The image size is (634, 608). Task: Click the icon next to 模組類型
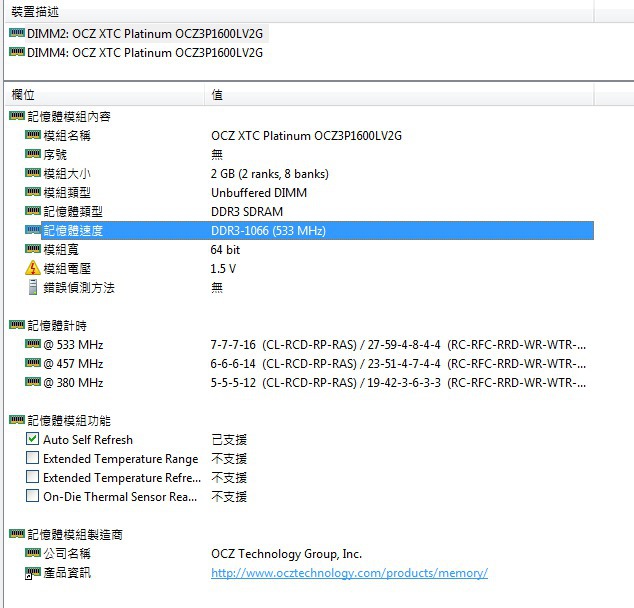tap(33, 192)
